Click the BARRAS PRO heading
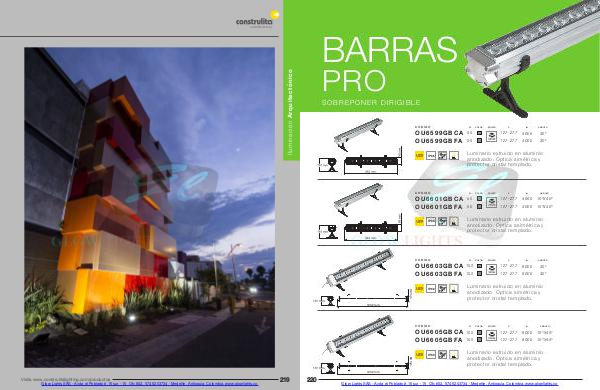This screenshot has width=600, height=390. 390,64
